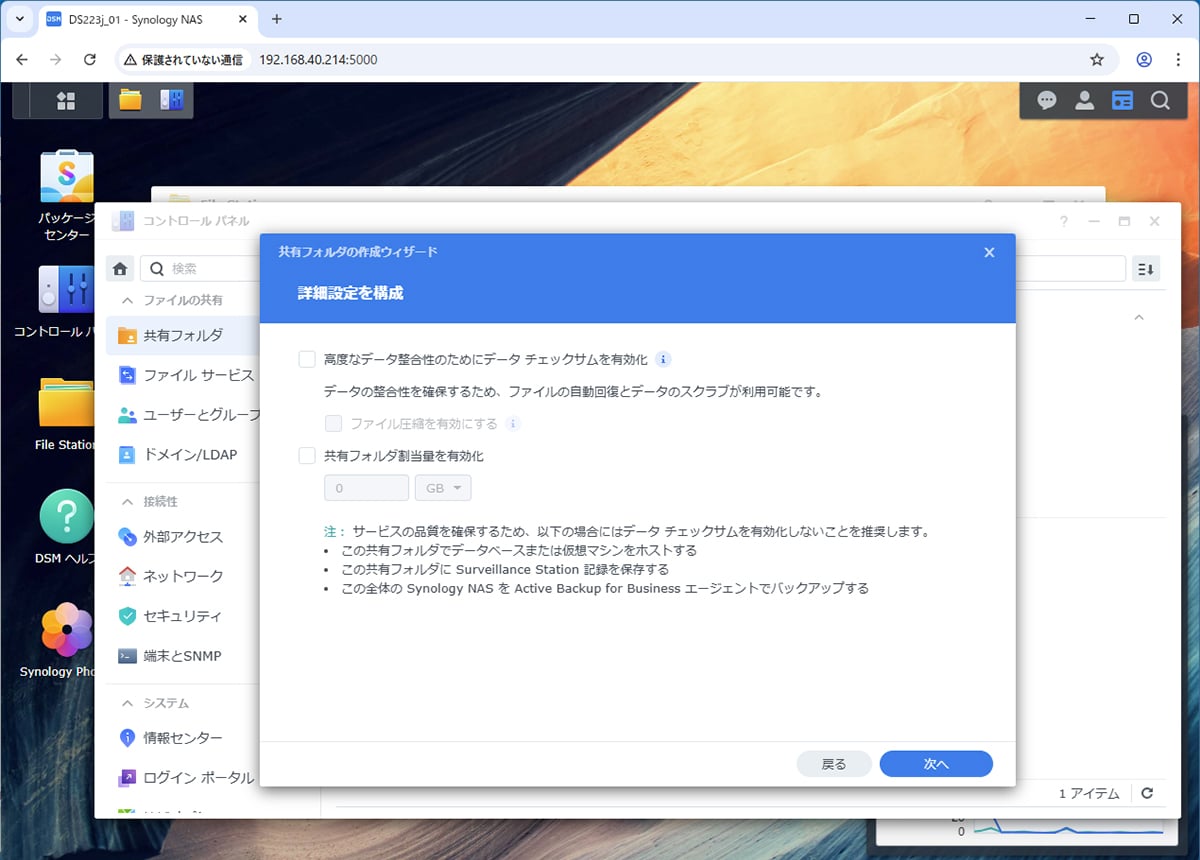The width and height of the screenshot is (1200, 860).
Task: Click the info icon beside data checksum option
Action: click(x=663, y=359)
